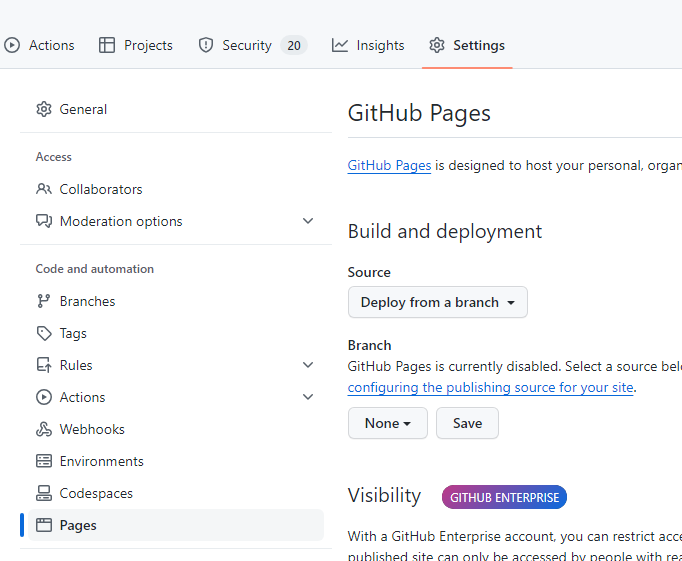The height and width of the screenshot is (561, 682).
Task: Open Environments settings
Action: click(176, 461)
